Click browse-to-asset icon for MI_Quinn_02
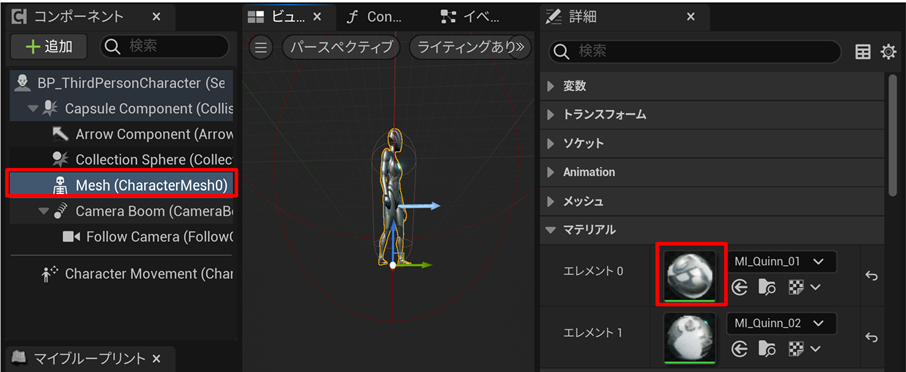 click(767, 348)
